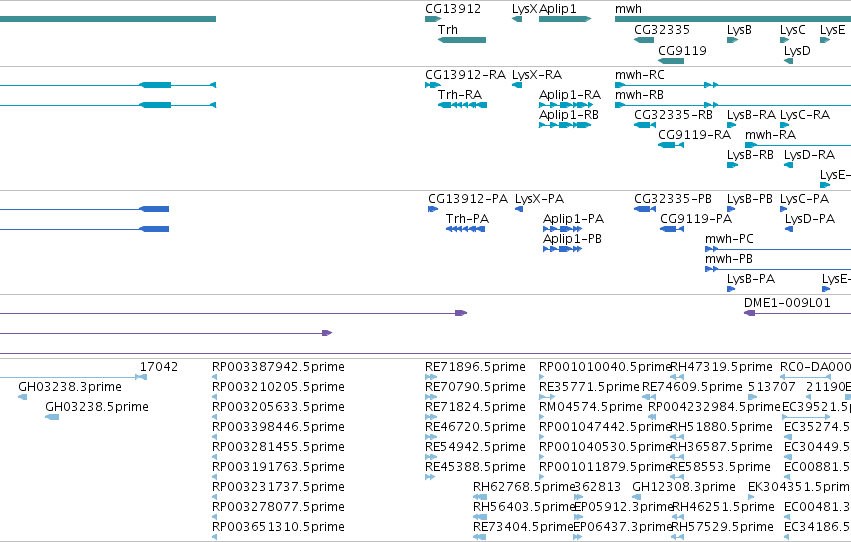851x542 pixels.
Task: Click the mwh-PC protein label
Action: pyautogui.click(x=729, y=239)
